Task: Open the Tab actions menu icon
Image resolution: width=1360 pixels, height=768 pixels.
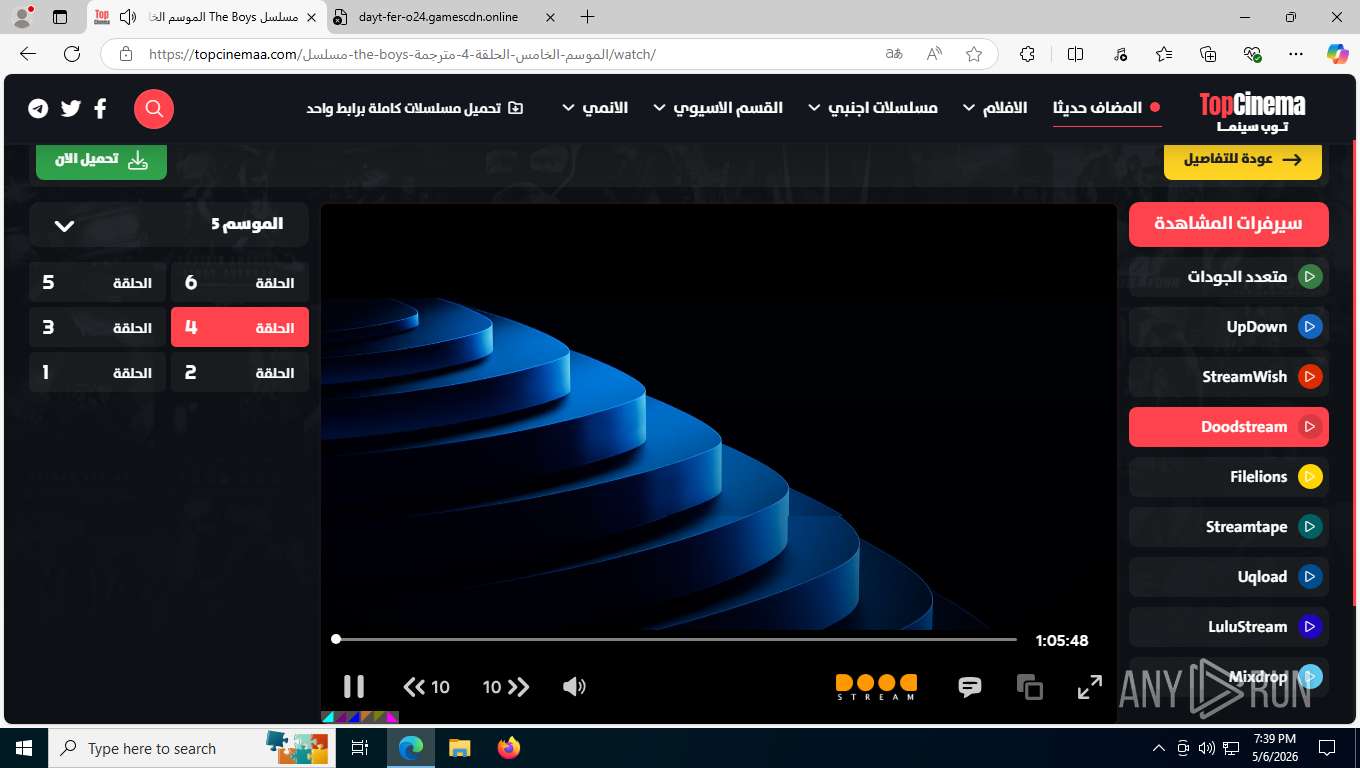Action: [60, 17]
